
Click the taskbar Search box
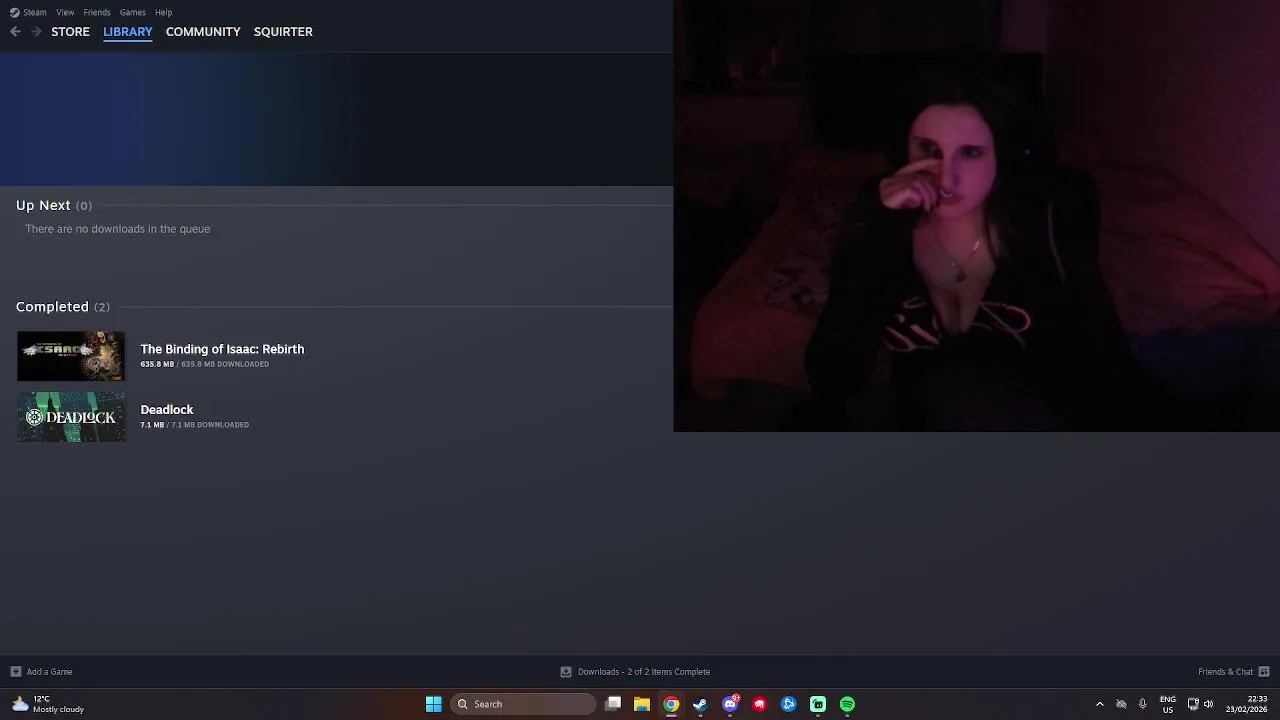pyautogui.click(x=523, y=704)
